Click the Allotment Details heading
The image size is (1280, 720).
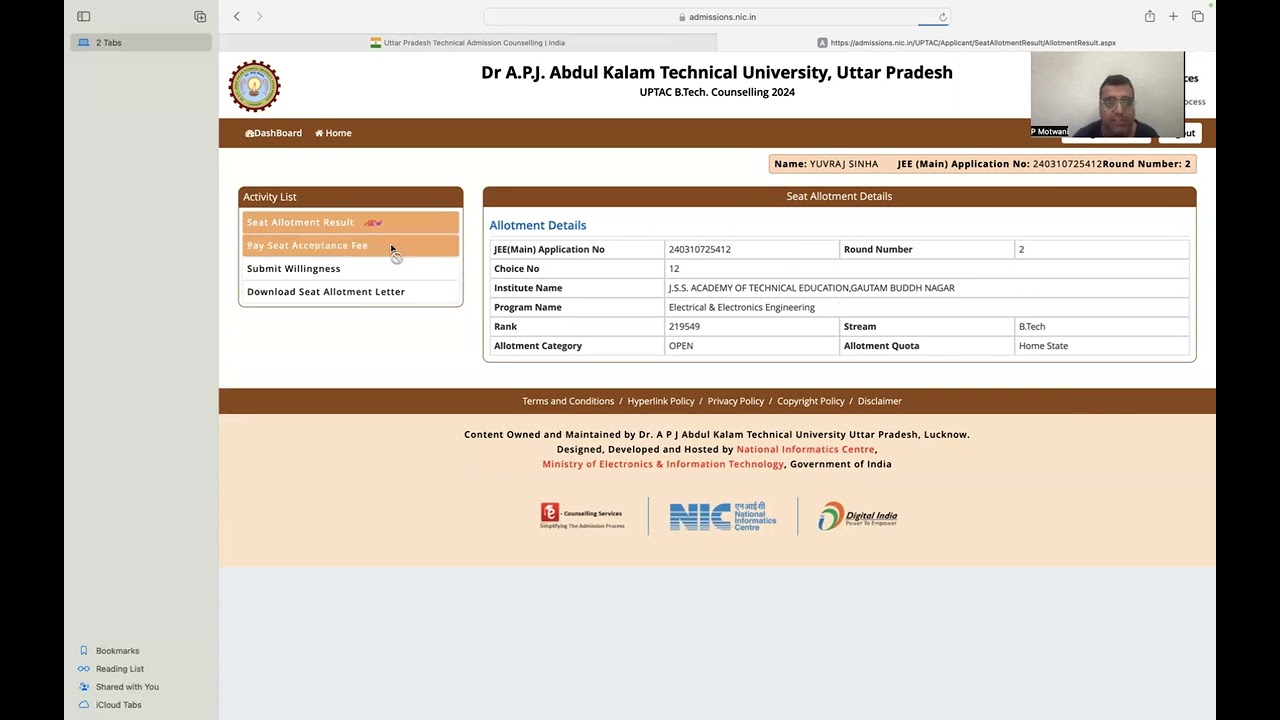point(538,225)
